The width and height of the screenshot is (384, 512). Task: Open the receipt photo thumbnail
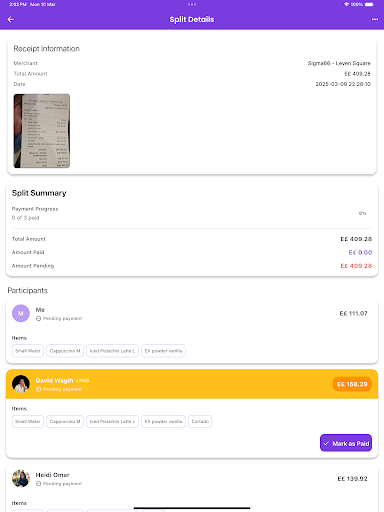point(42,131)
